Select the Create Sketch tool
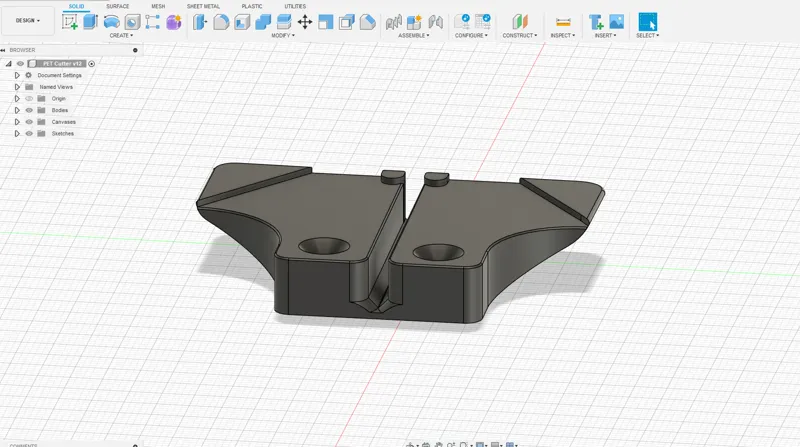The image size is (800, 447). pos(69,22)
